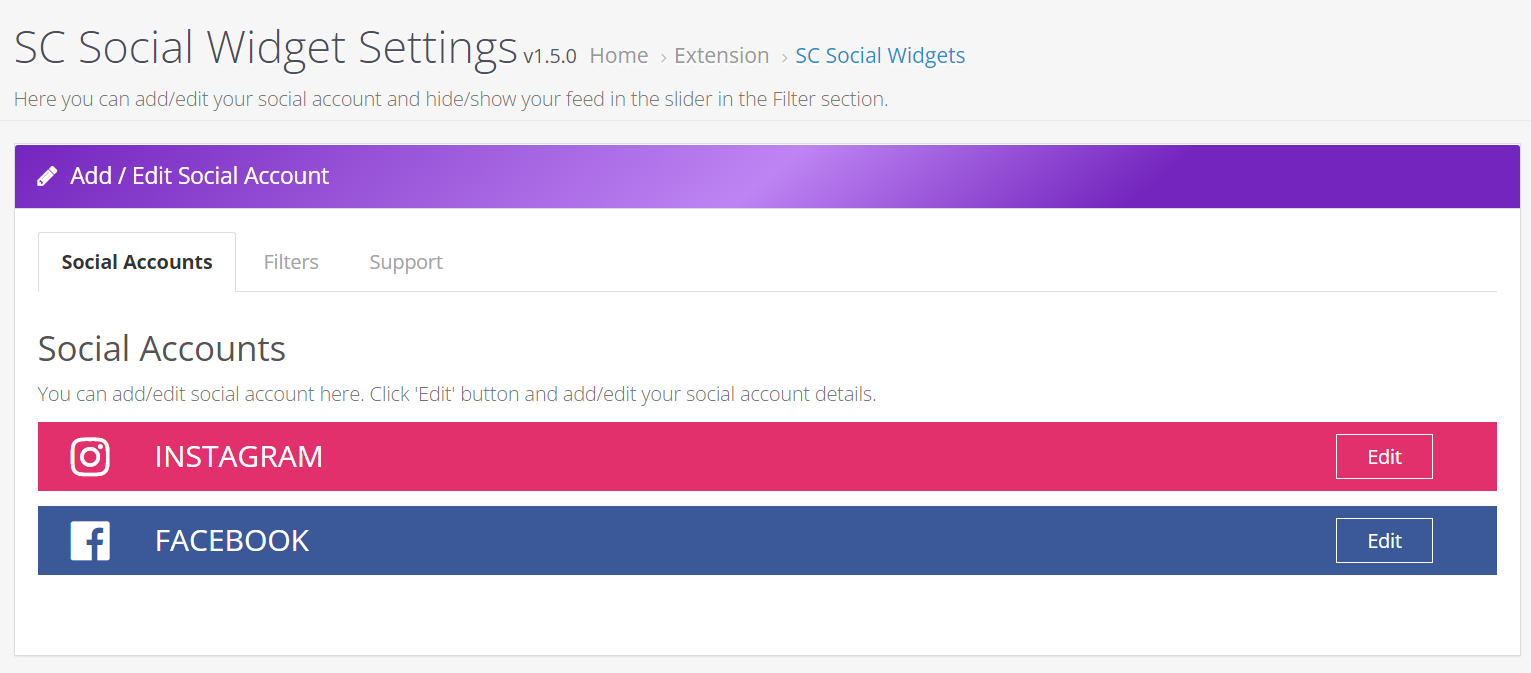Click the SC Social Widget Settings page title
Image resolution: width=1531 pixels, height=673 pixels.
(x=266, y=48)
